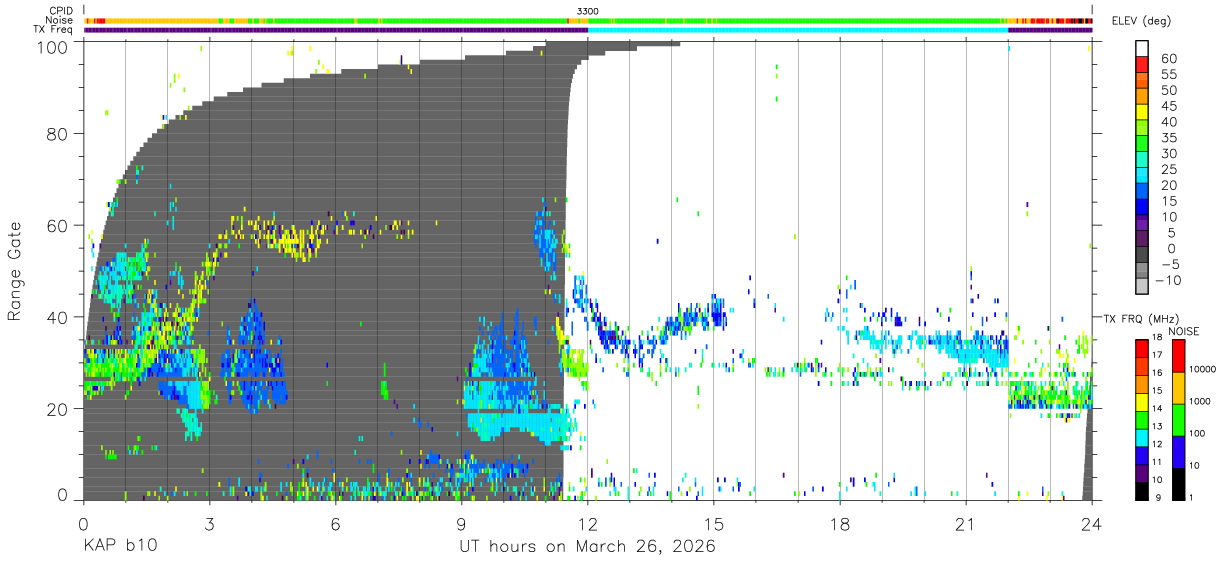Click the blue 10–100 NOISE colorbar segment
The width and height of the screenshot is (1228, 567).
click(1180, 451)
